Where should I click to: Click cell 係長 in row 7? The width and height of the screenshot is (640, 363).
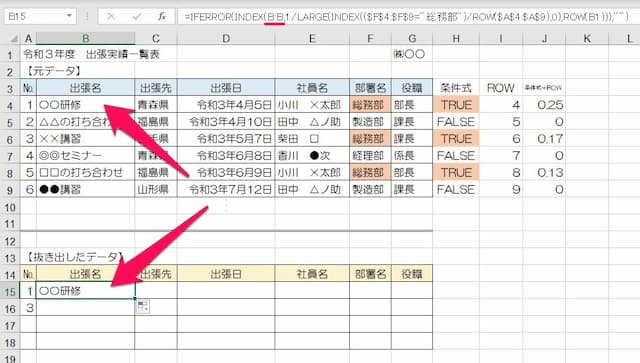(x=412, y=156)
